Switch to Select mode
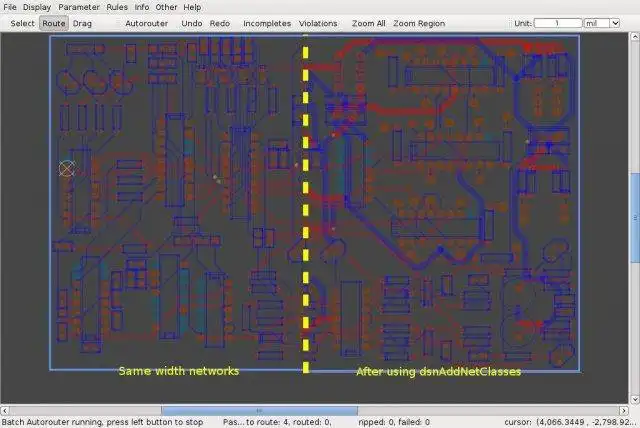Screen dimensions: 640x428 pyautogui.click(x=22, y=23)
